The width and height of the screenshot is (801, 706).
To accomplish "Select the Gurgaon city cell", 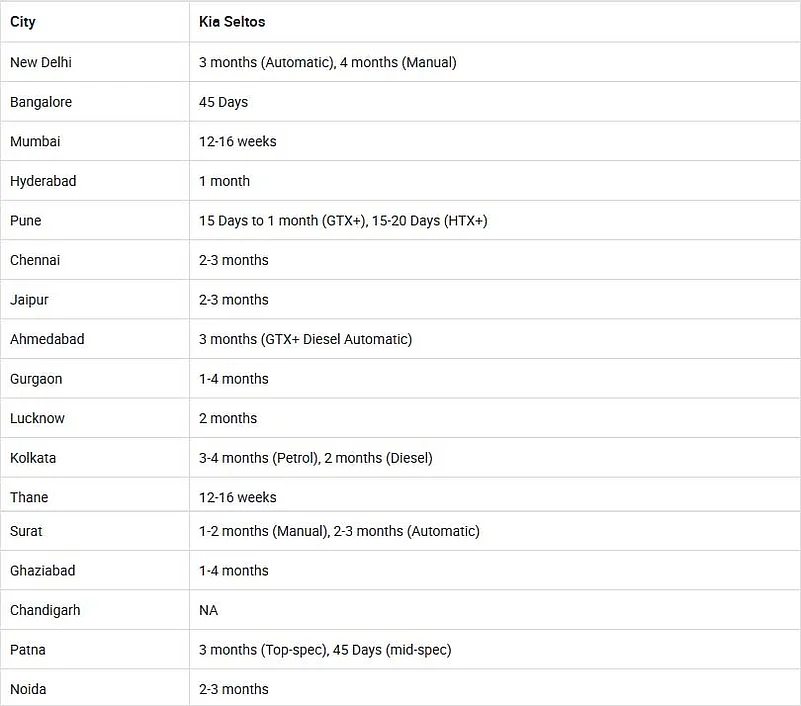I will tap(36, 379).
